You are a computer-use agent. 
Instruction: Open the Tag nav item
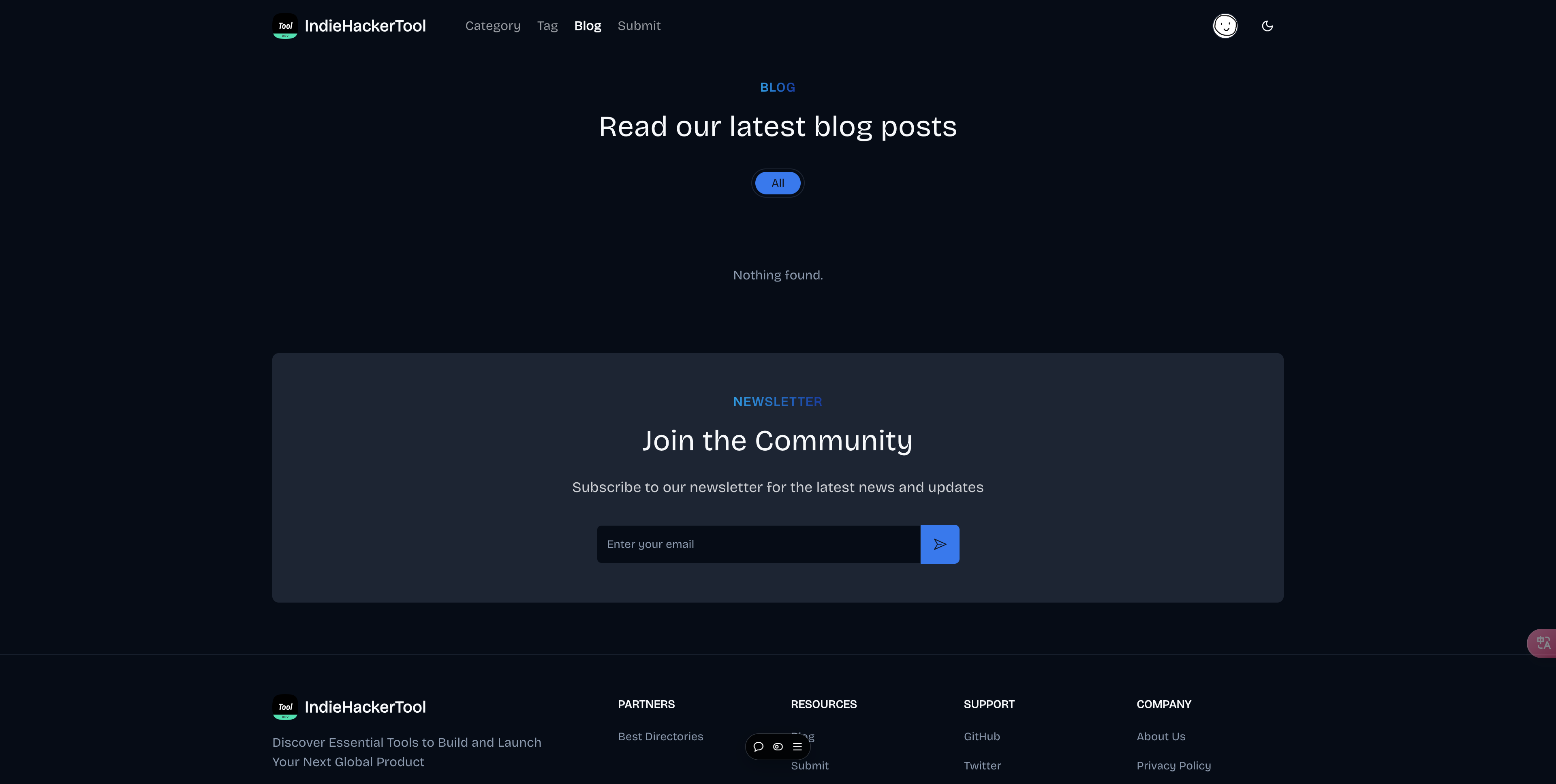[547, 26]
